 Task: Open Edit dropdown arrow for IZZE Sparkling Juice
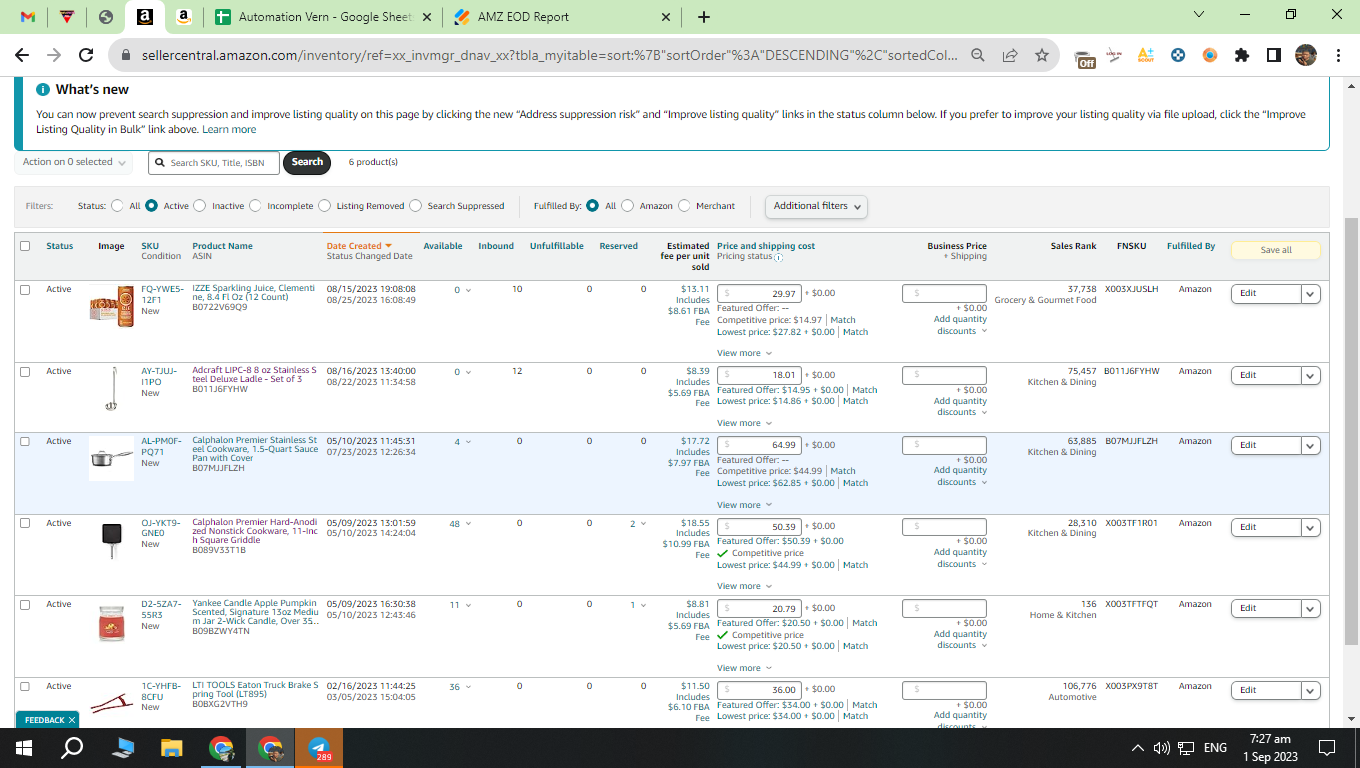pyautogui.click(x=1311, y=294)
